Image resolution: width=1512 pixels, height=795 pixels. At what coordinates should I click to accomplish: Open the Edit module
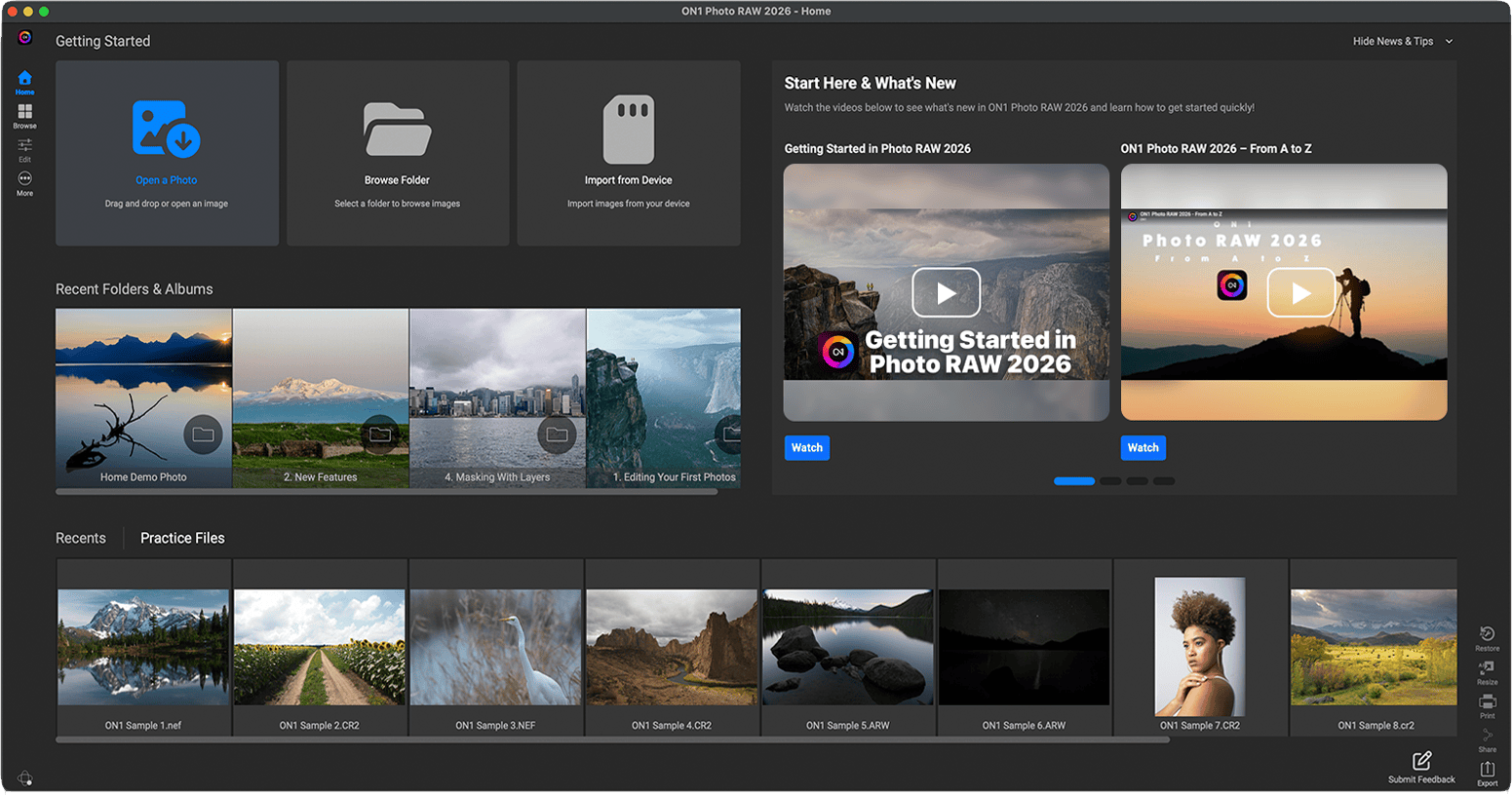click(25, 150)
